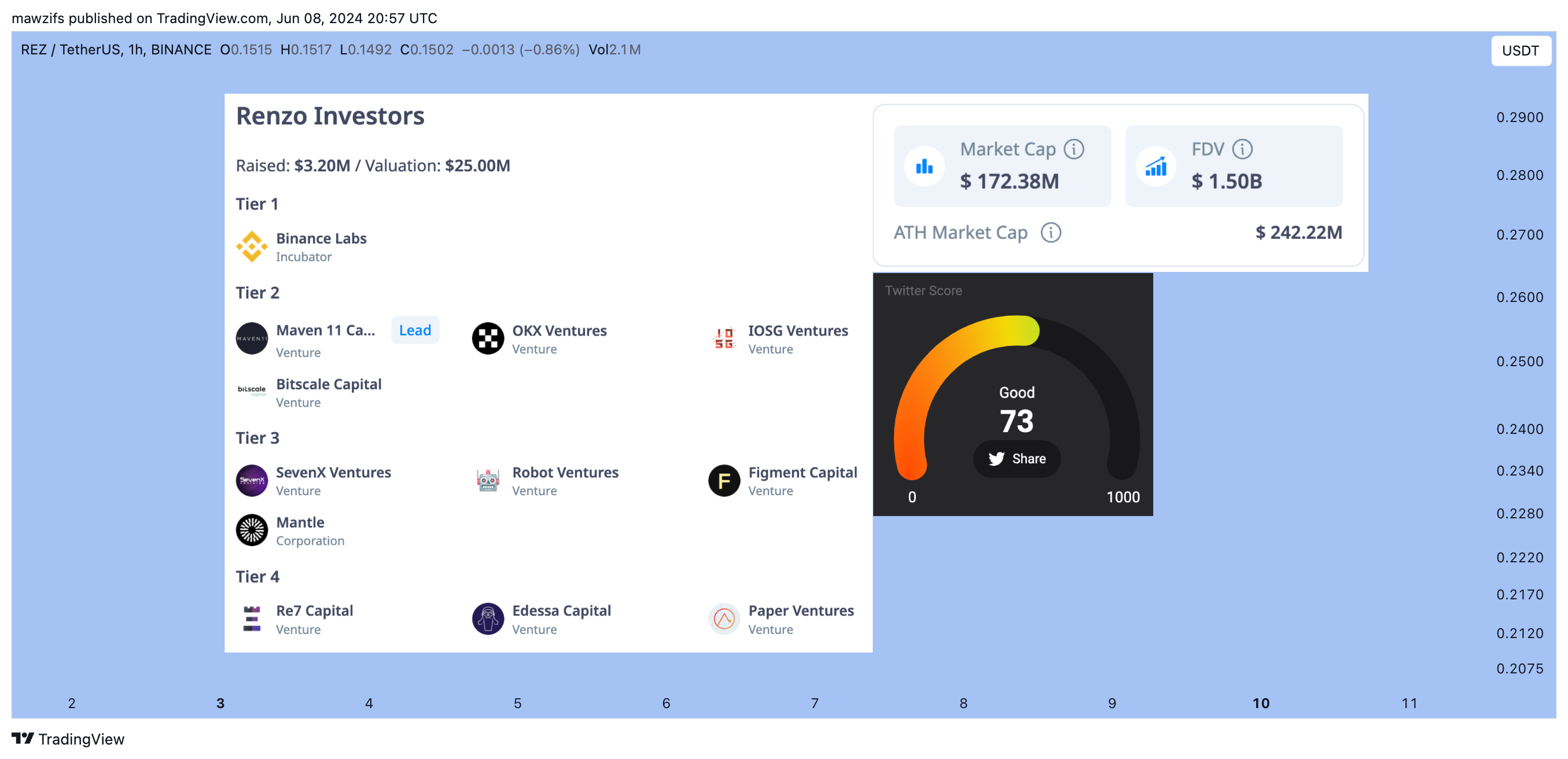Click the Twitter bird icon on Share
The height and width of the screenshot is (759, 1568).
[996, 459]
